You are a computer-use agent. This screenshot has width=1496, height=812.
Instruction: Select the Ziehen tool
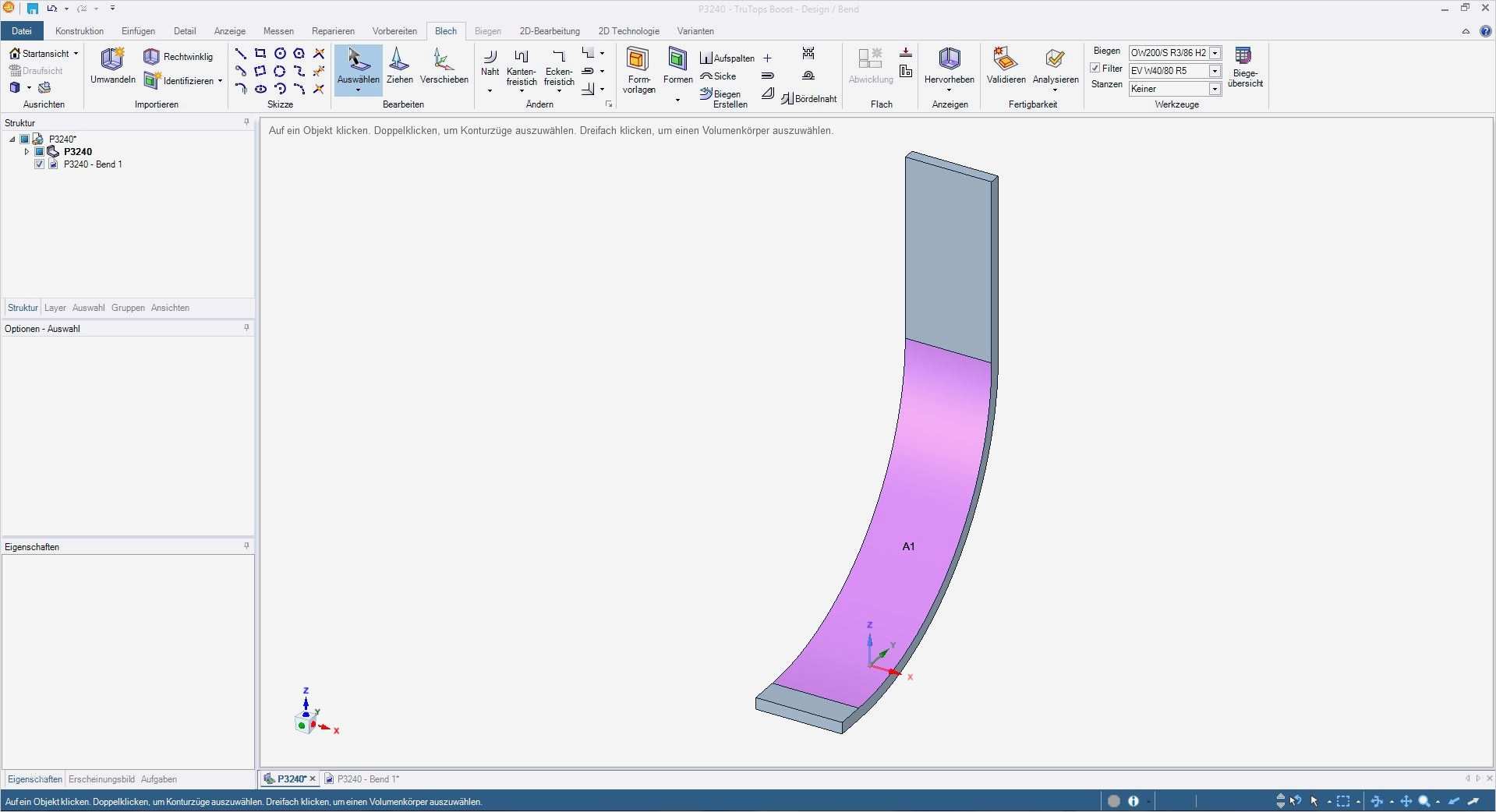tap(399, 65)
